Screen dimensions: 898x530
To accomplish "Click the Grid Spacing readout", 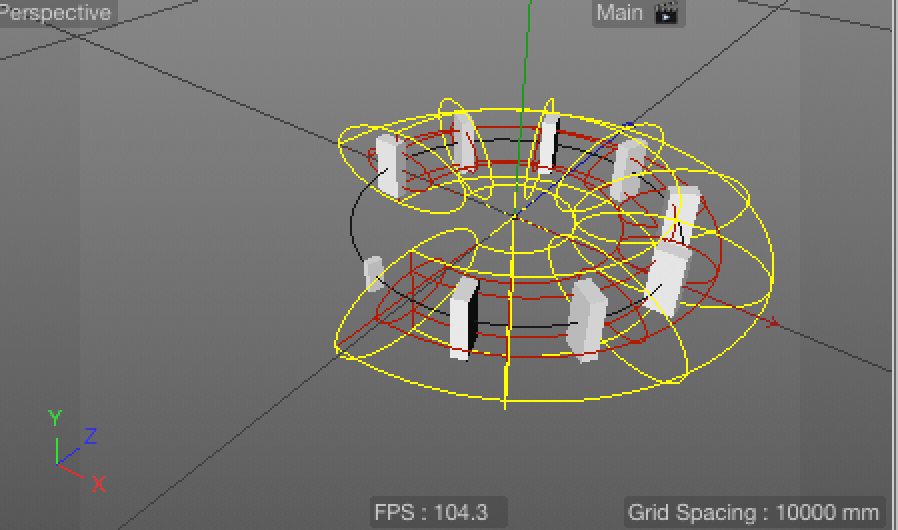I will point(754,512).
